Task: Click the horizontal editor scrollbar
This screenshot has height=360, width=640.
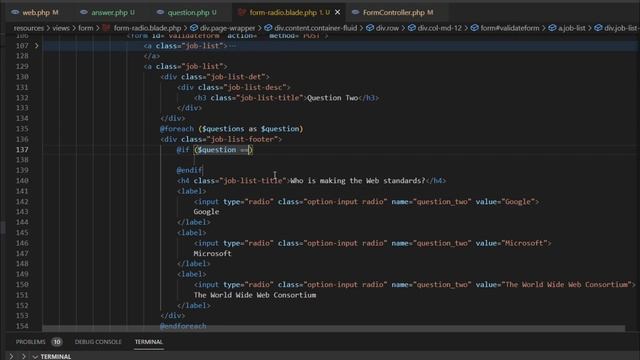Action: point(333,328)
